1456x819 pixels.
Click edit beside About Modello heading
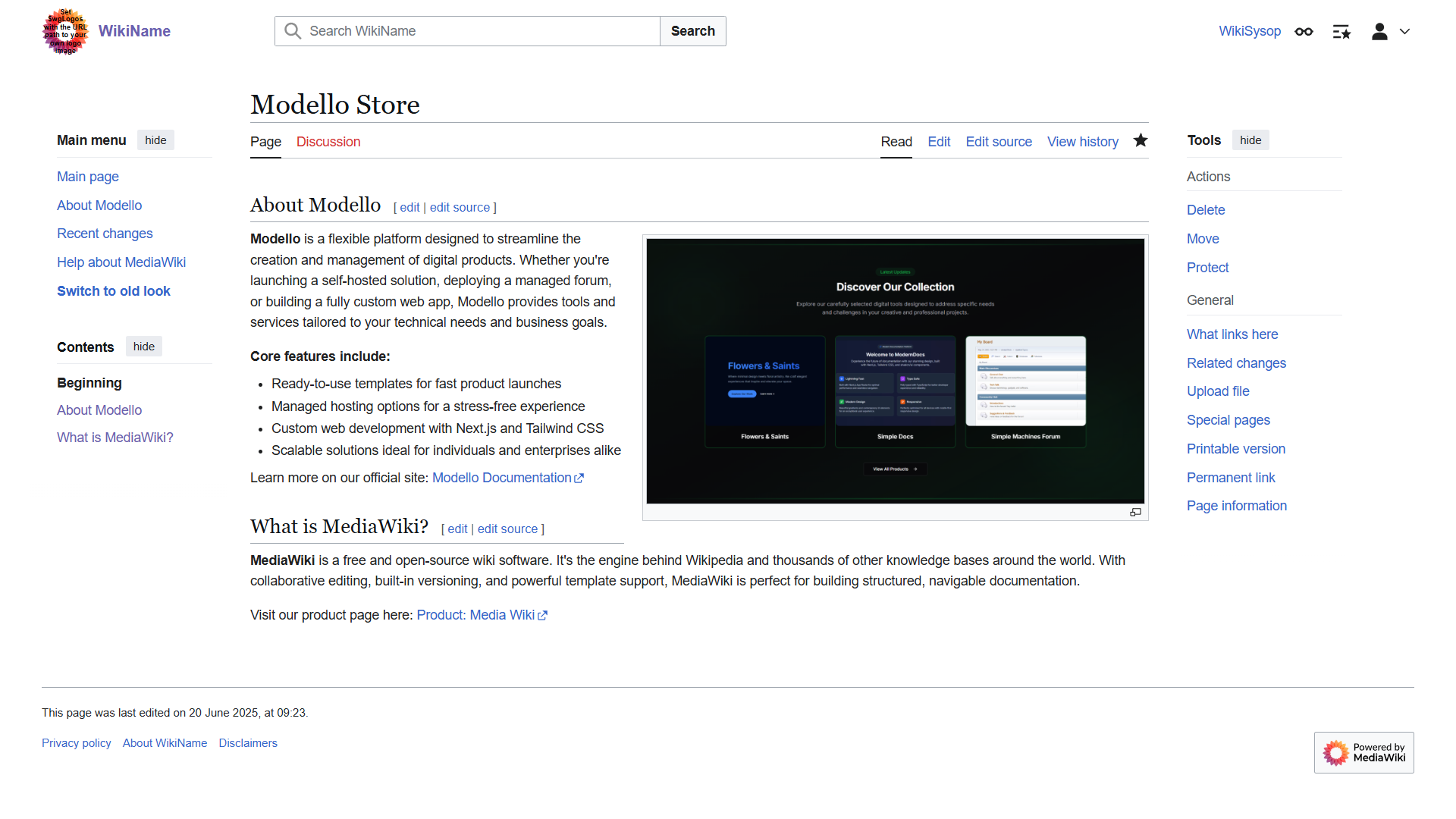tap(409, 207)
